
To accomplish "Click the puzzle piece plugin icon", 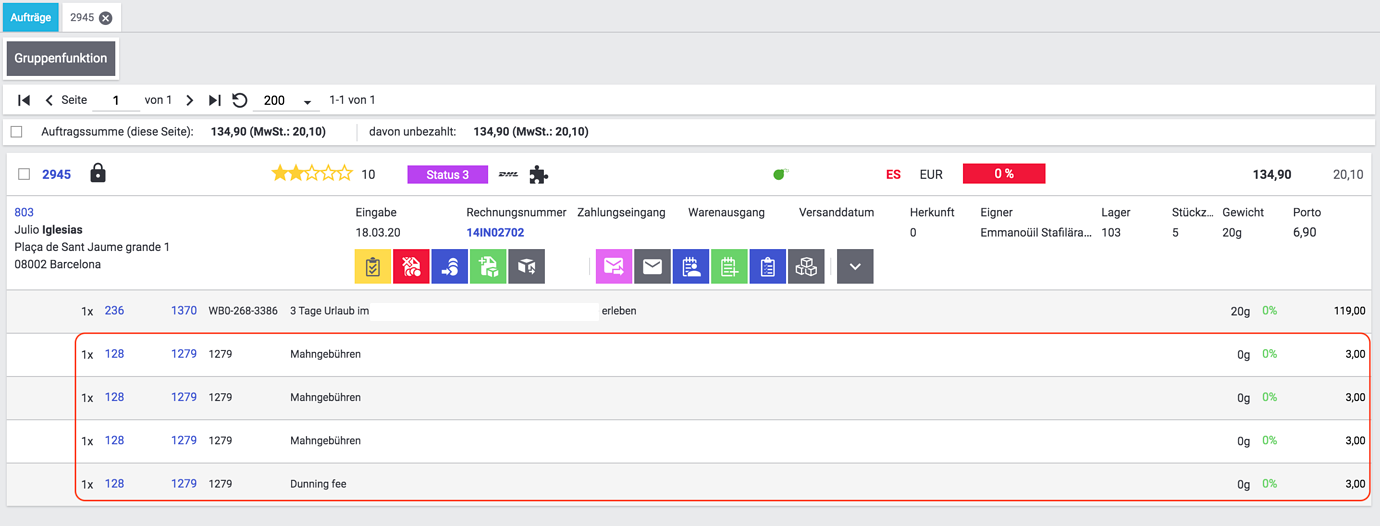I will click(538, 175).
